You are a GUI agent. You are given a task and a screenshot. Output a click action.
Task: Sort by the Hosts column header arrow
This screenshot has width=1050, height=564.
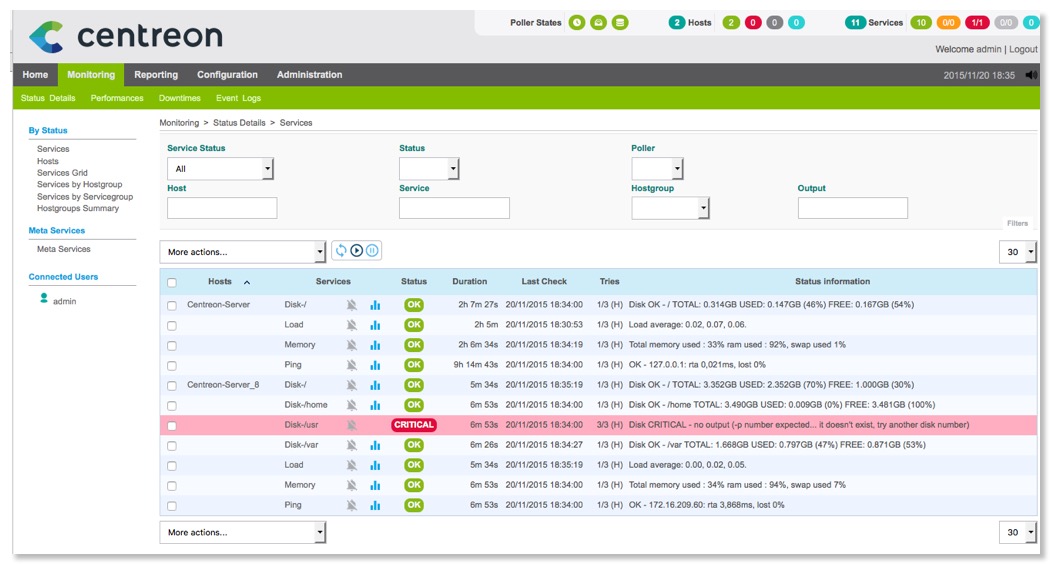point(247,283)
